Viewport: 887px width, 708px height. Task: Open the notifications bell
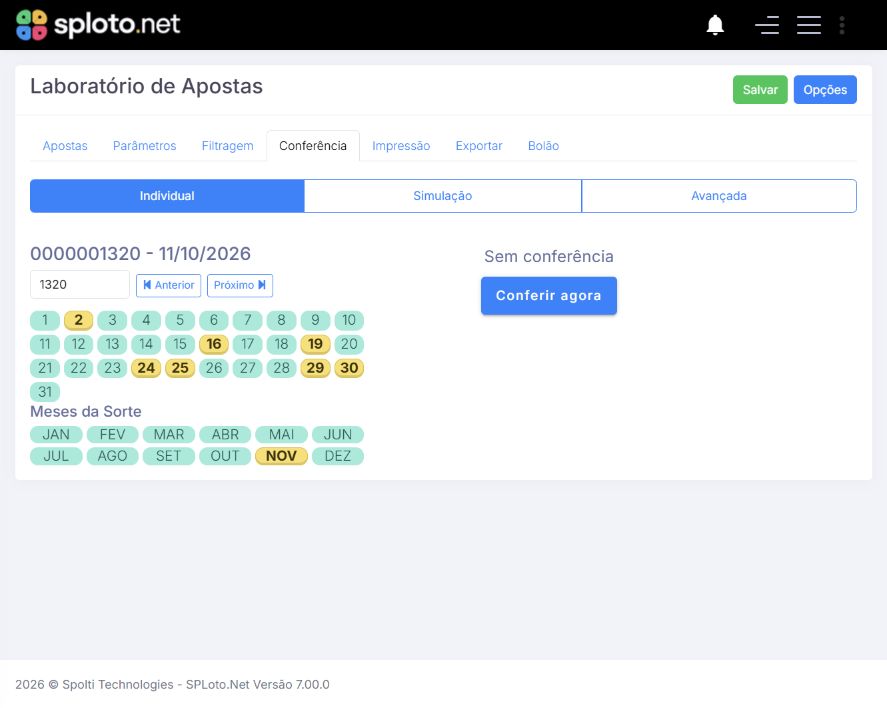(715, 25)
